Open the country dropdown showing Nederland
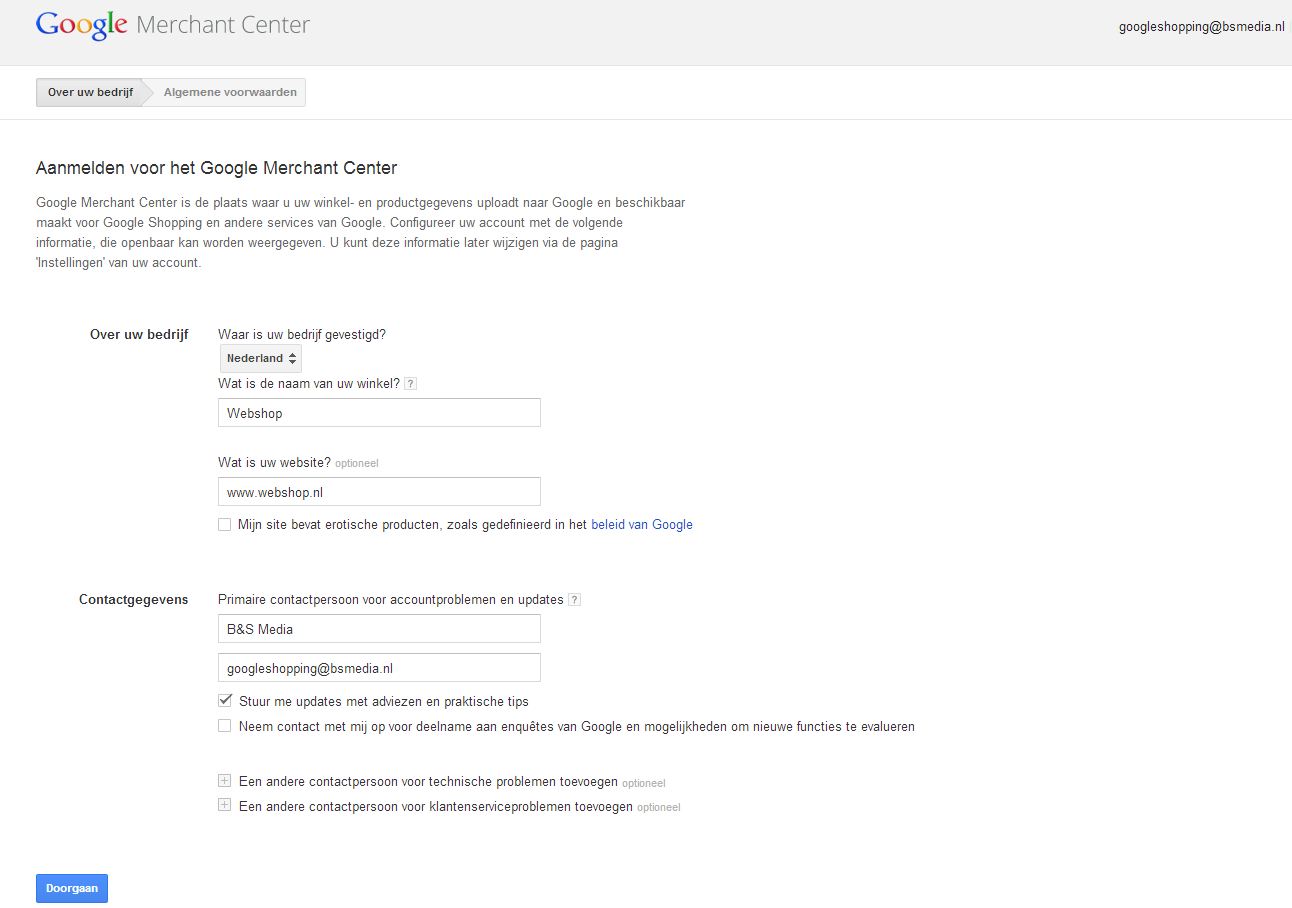This screenshot has height=908, width=1292. (260, 358)
